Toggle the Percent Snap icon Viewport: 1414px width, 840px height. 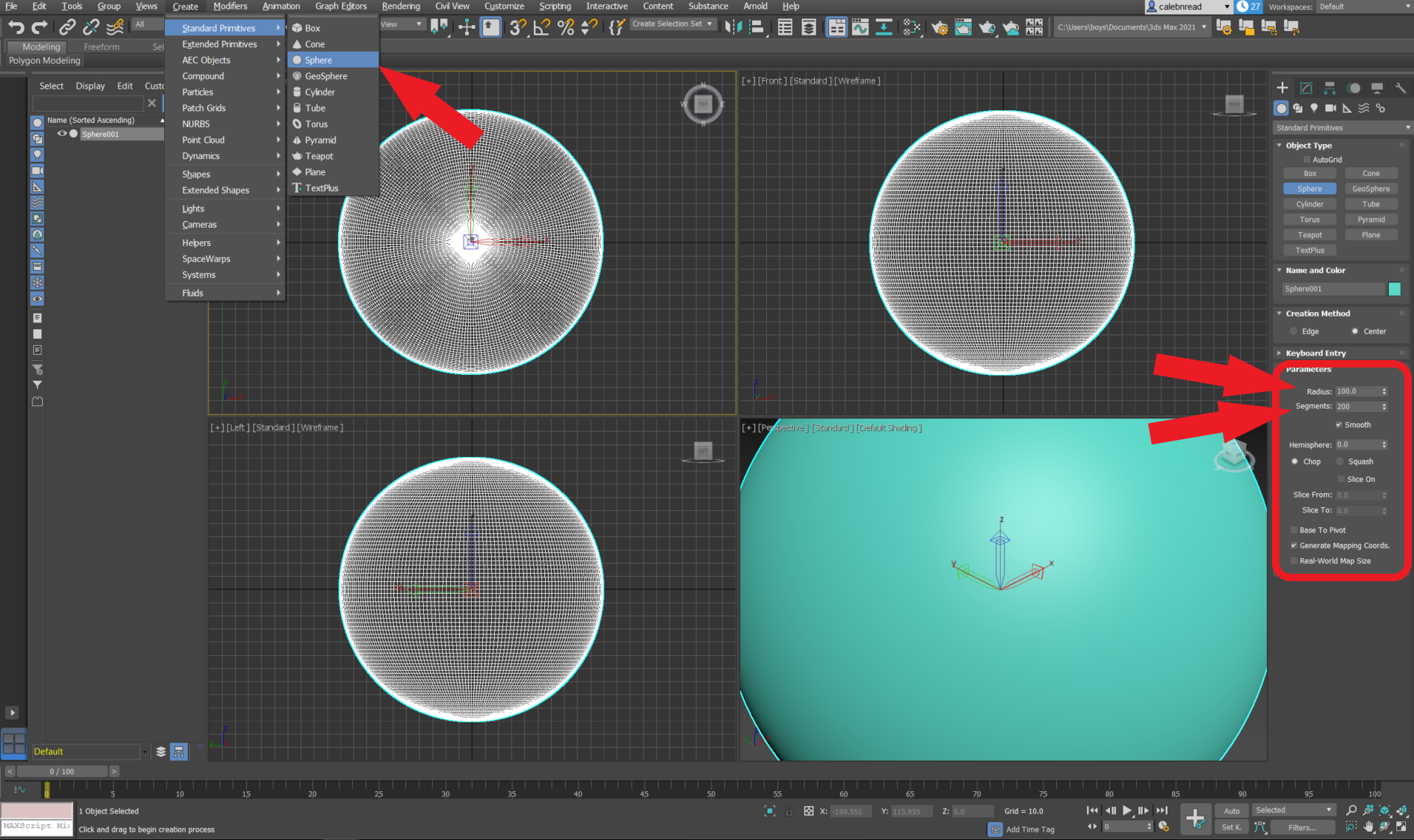click(x=566, y=27)
